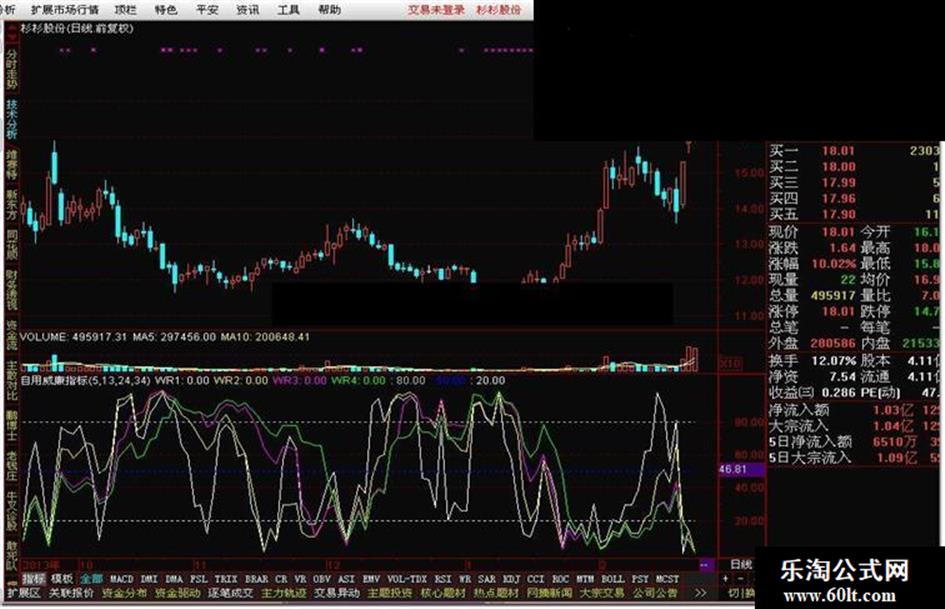Click the plus zoom button near 日线
This screenshot has height=609, width=945.
726,579
